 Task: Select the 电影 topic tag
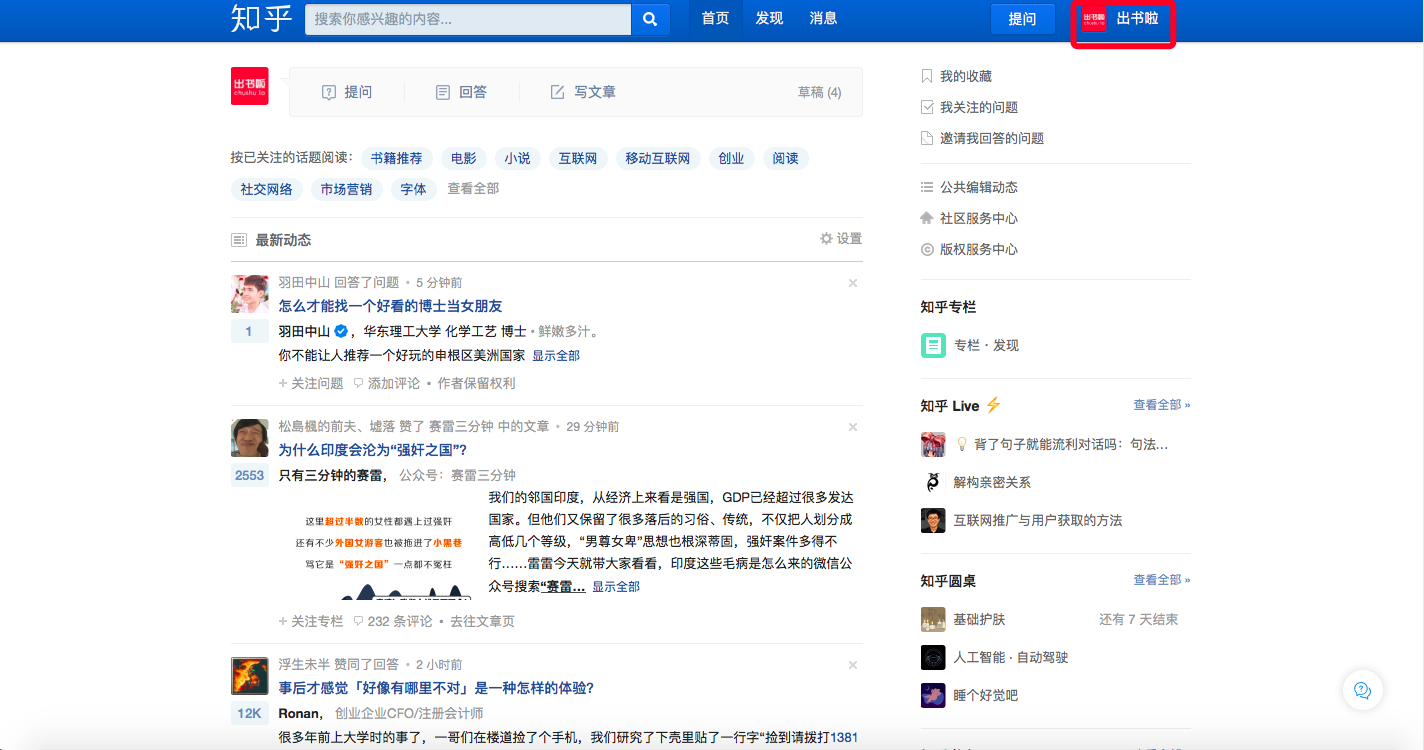463,158
